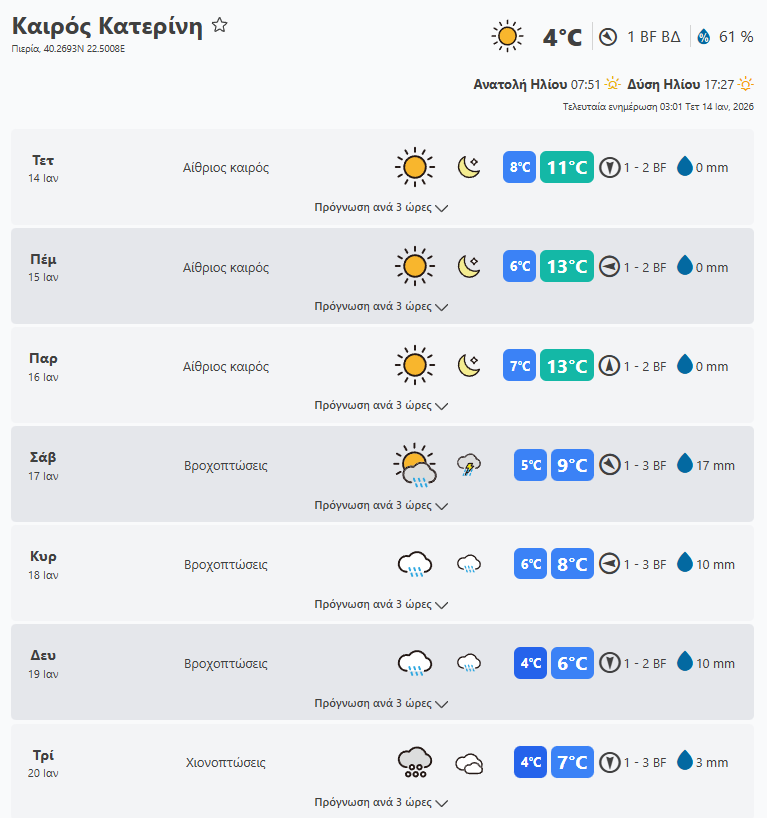This screenshot has height=818, width=767.
Task: Click the thunderstorm night icon for Saturday 17 Ιαν
Action: click(469, 465)
